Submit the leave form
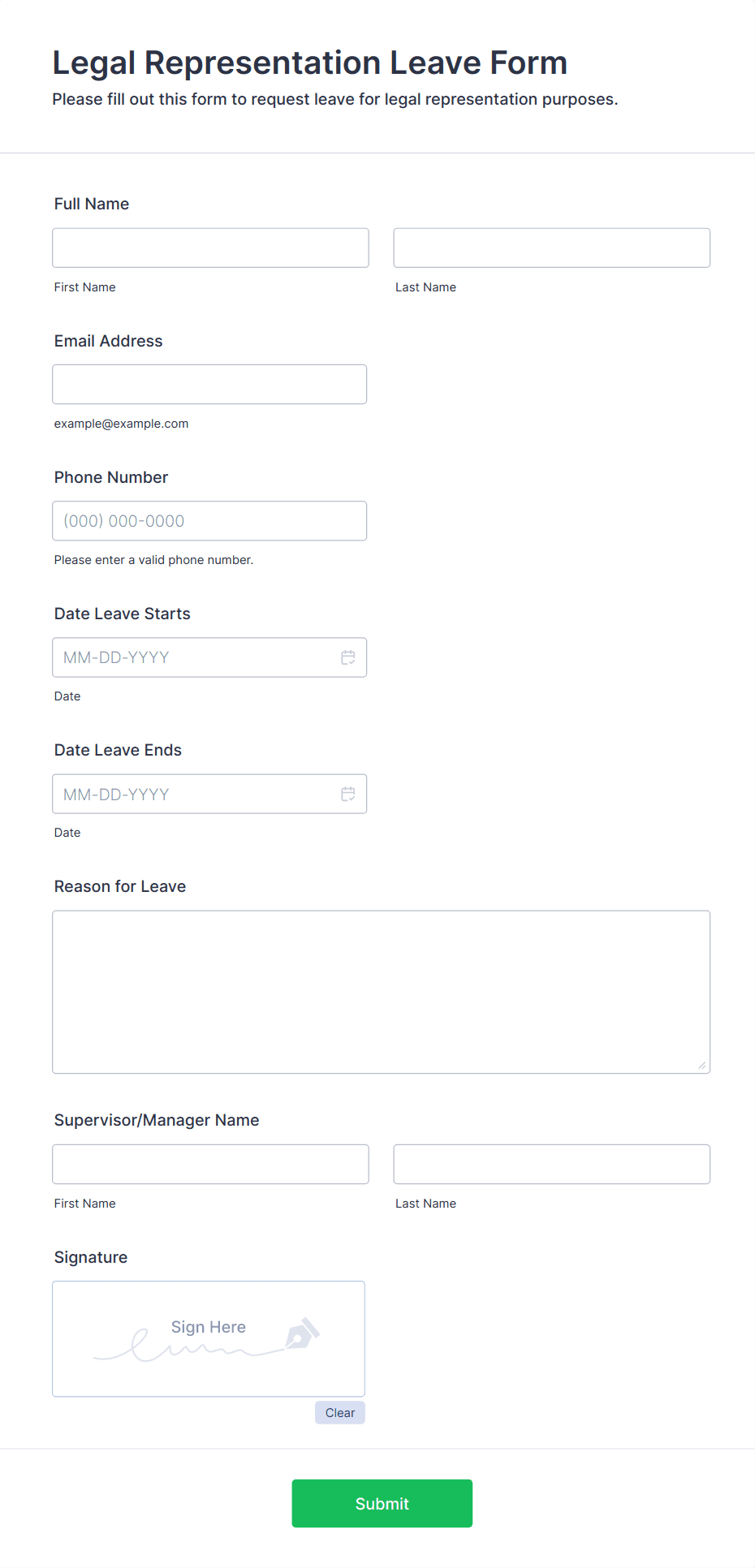The height and width of the screenshot is (1568, 755). tap(382, 1503)
